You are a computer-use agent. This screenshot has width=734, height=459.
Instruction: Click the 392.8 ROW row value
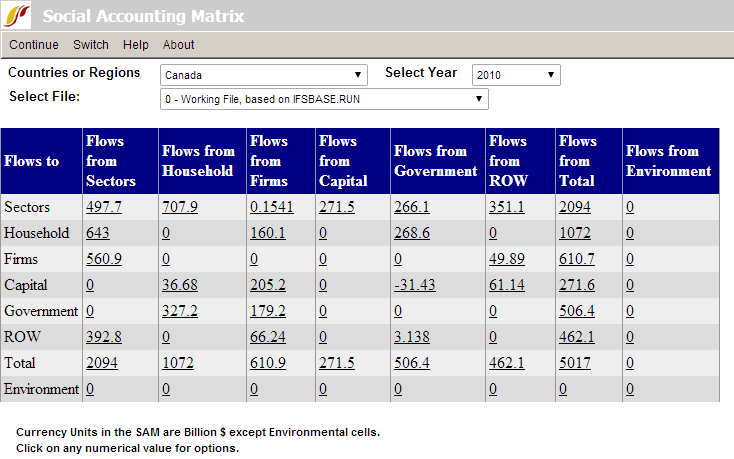[x=104, y=337]
